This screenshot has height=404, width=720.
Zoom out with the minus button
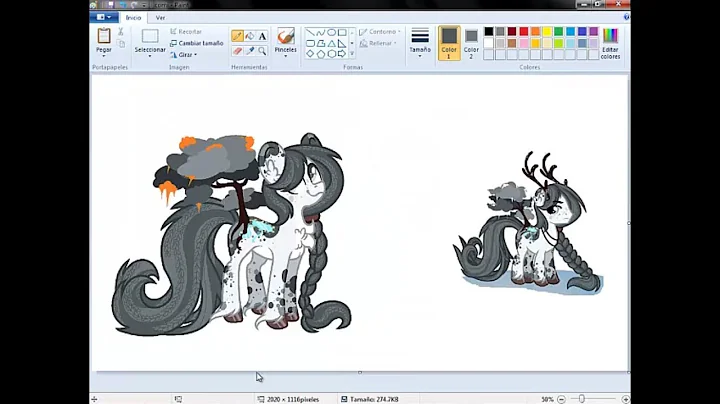pos(561,399)
